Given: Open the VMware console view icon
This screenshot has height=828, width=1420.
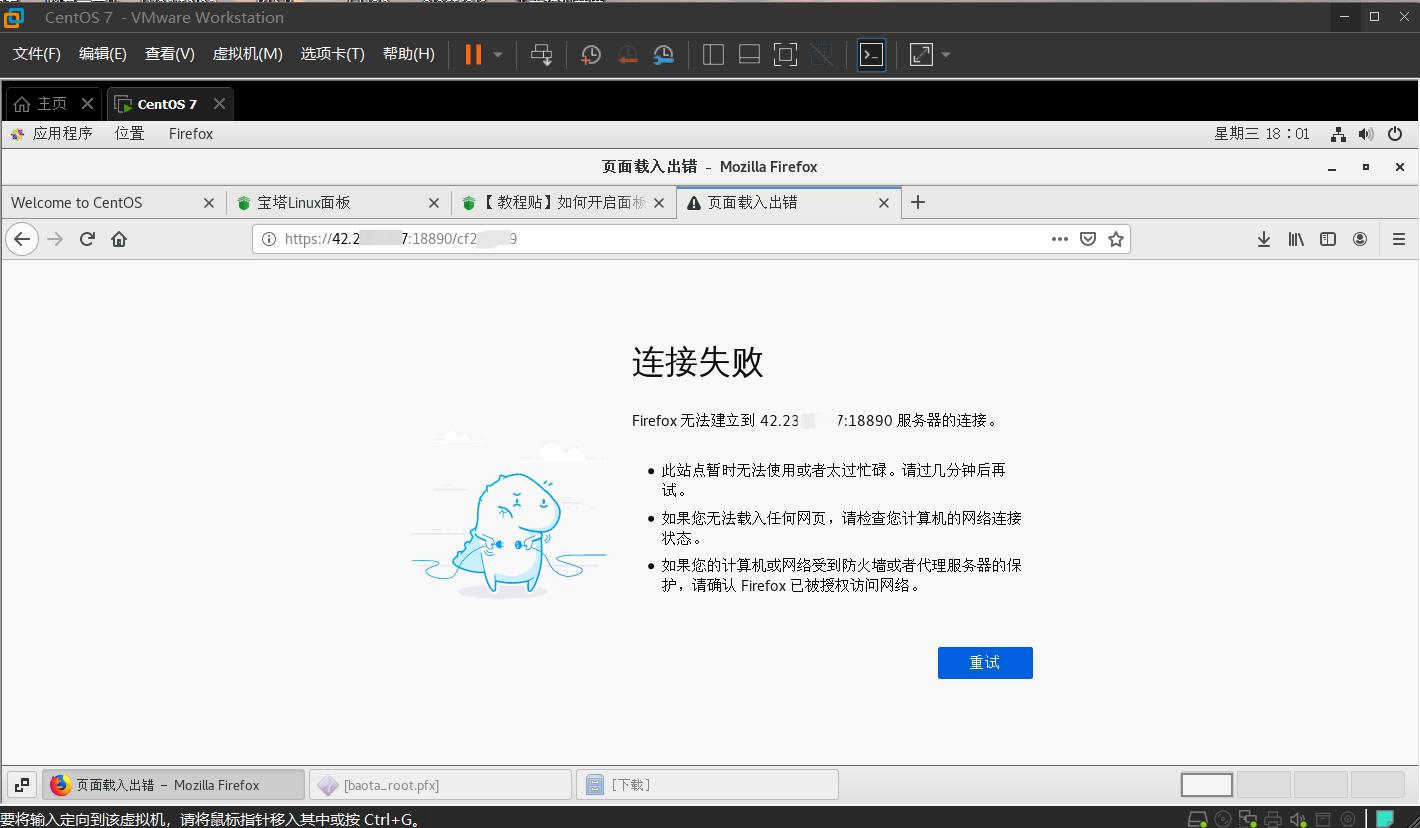Looking at the screenshot, I should tap(871, 54).
